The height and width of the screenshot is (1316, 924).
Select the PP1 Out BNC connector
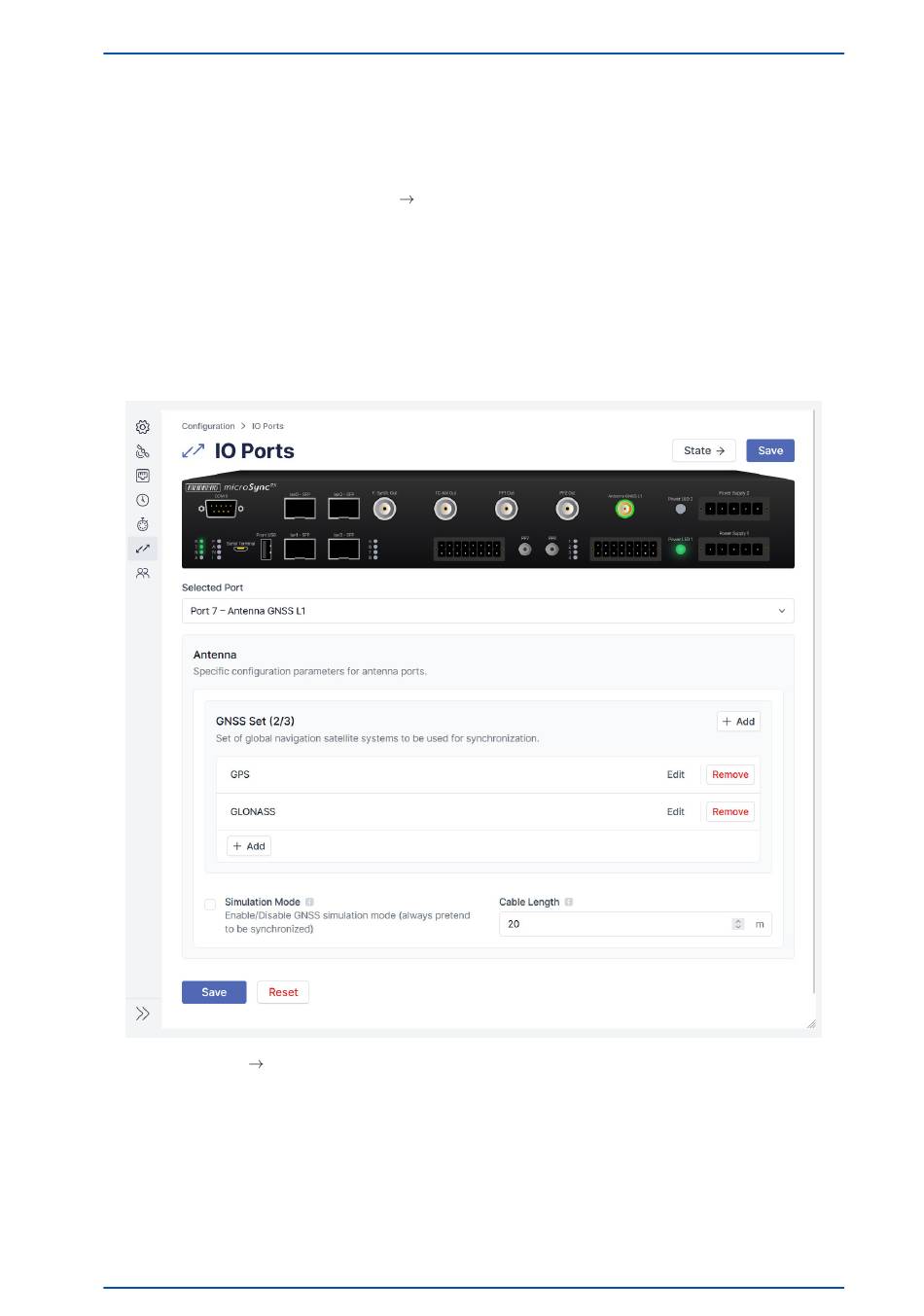(506, 509)
